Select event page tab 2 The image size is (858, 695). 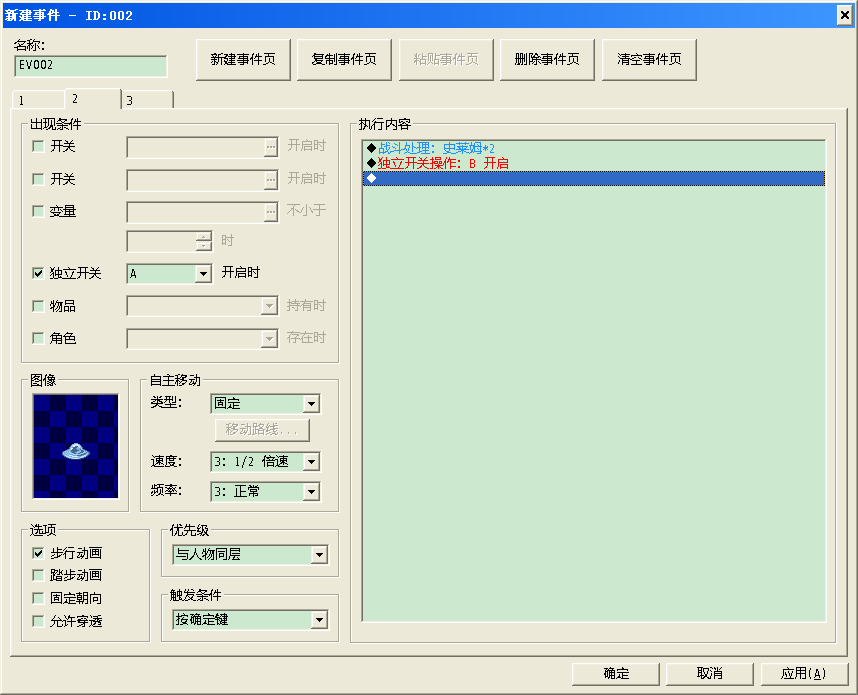coord(92,99)
